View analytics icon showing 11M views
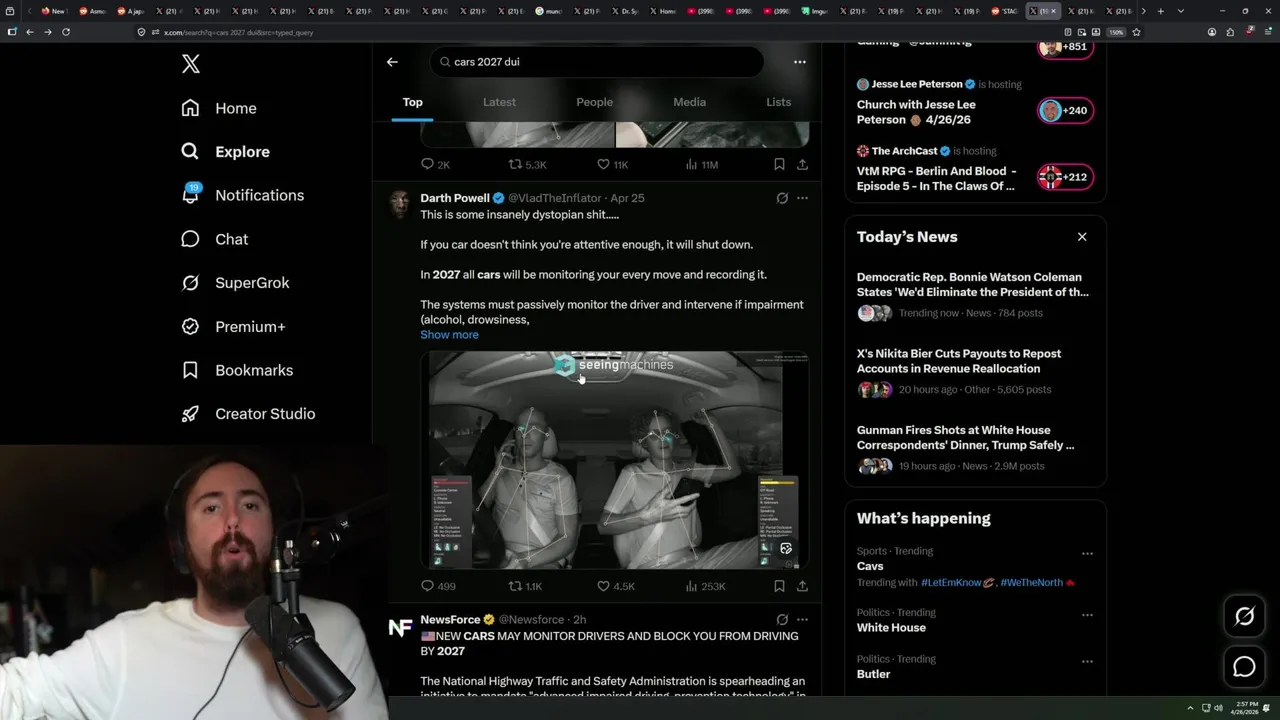Screen dimensions: 1280x720 [691, 165]
